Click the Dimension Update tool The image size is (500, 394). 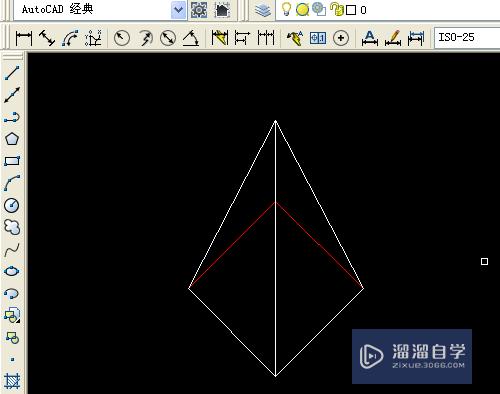tap(416, 38)
